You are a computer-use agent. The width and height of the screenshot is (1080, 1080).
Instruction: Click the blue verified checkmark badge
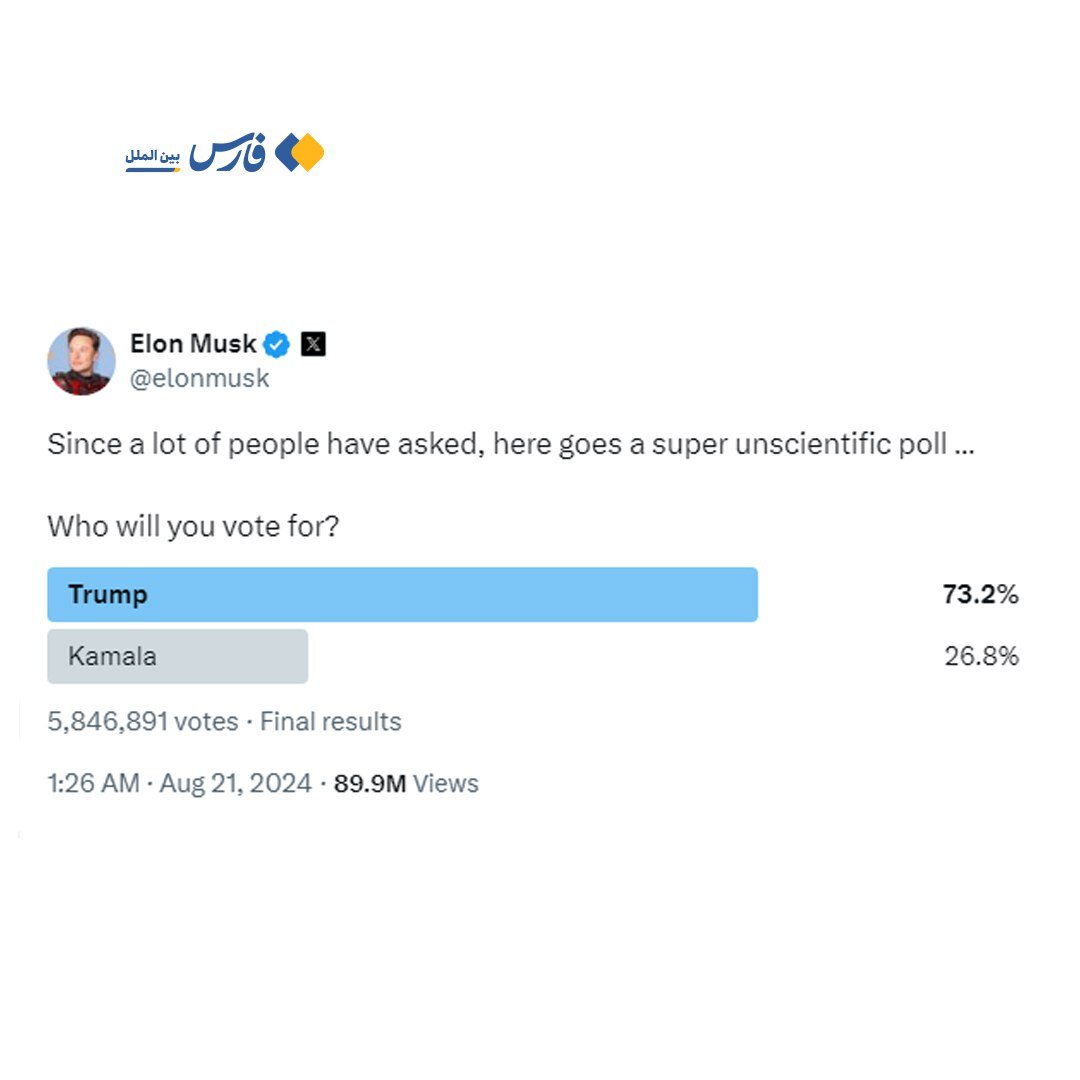tap(277, 345)
